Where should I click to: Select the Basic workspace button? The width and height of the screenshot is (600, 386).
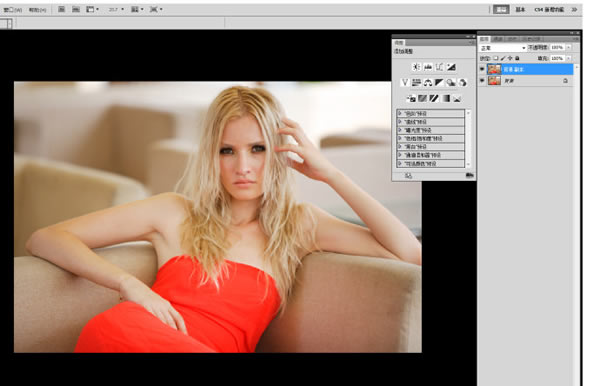(520, 10)
